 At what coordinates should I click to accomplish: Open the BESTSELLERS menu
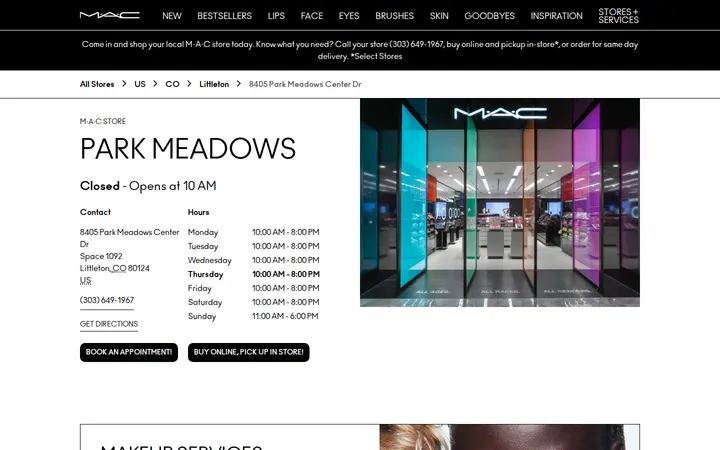tap(225, 16)
